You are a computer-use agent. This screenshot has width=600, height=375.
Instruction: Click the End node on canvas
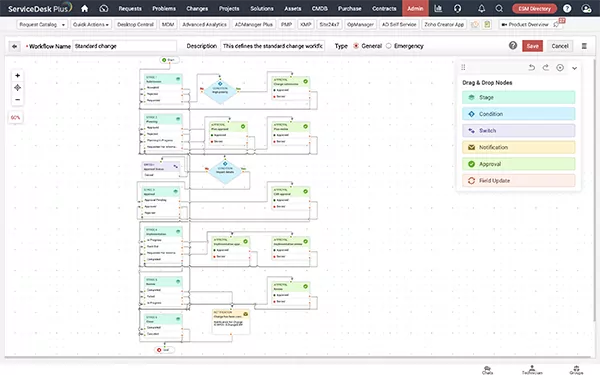(164, 350)
